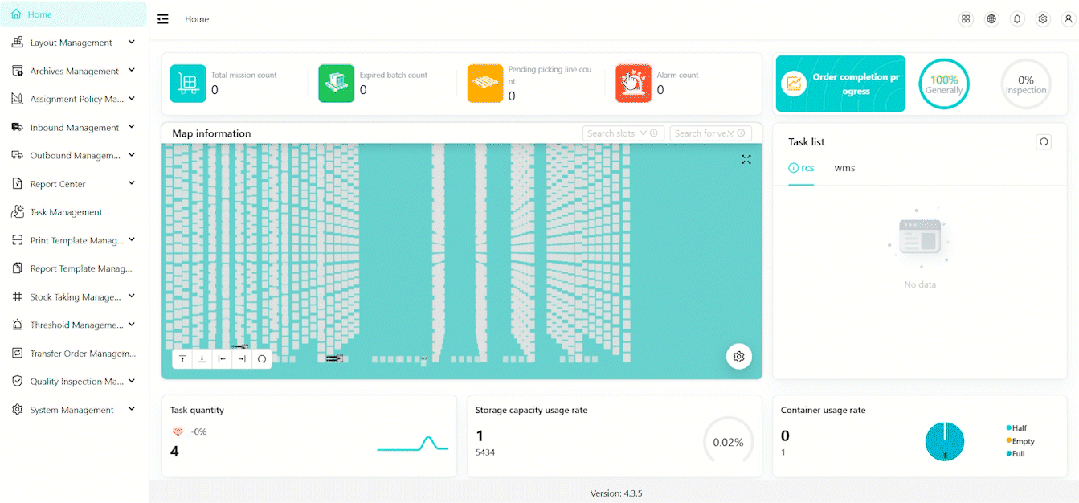Switch to the wms tab
This screenshot has height=503, width=1079.
click(x=845, y=168)
